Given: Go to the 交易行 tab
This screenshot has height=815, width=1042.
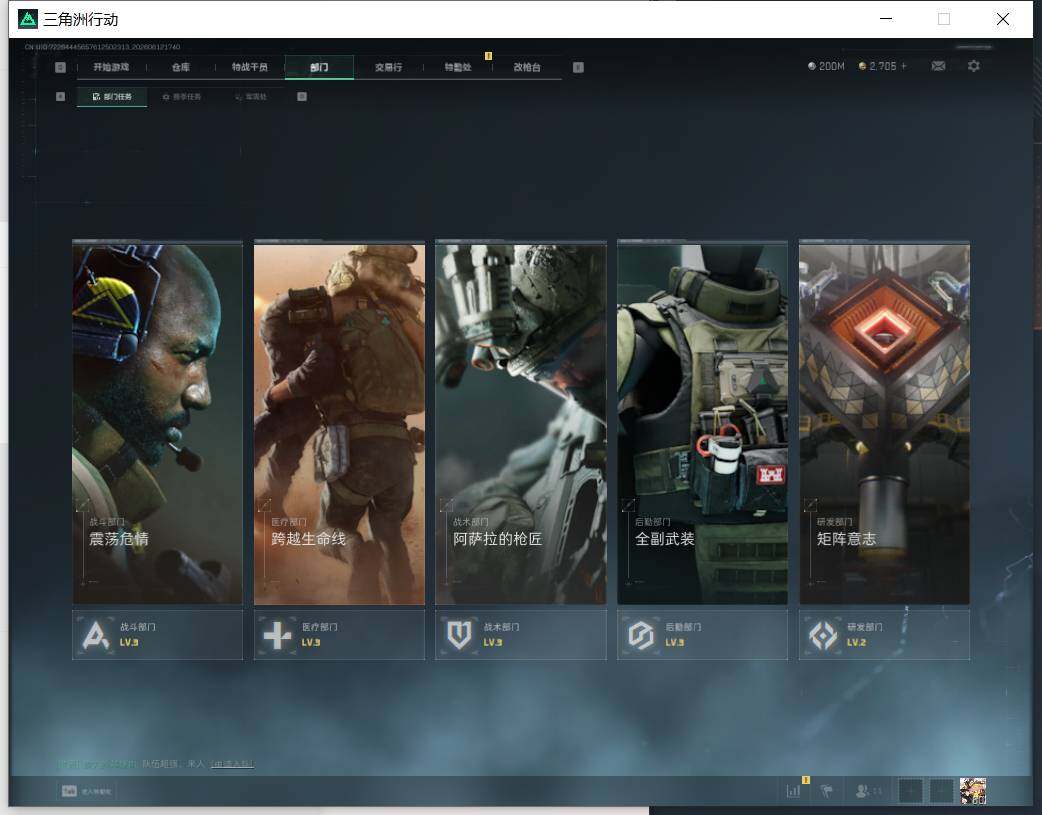Looking at the screenshot, I should pyautogui.click(x=388, y=67).
